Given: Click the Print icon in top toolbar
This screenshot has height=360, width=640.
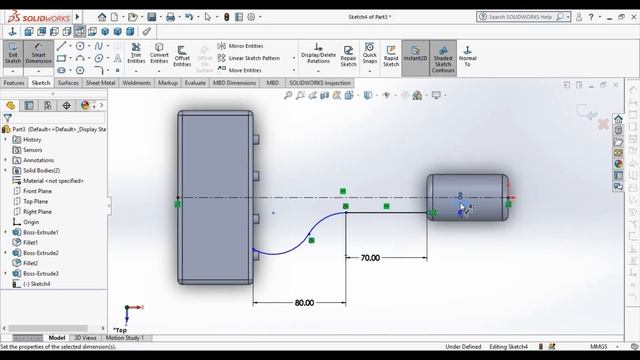Looking at the screenshot, I should pyautogui.click(x=171, y=17).
